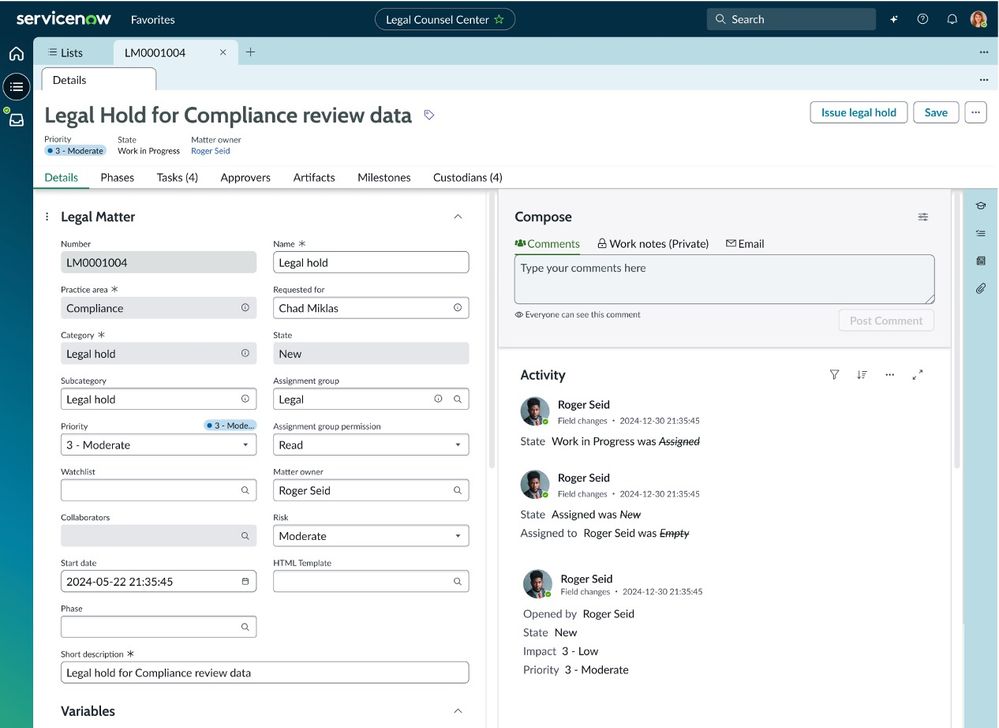Viewport: 999px width, 728px height.
Task: Click into the comments text area
Action: 724,279
